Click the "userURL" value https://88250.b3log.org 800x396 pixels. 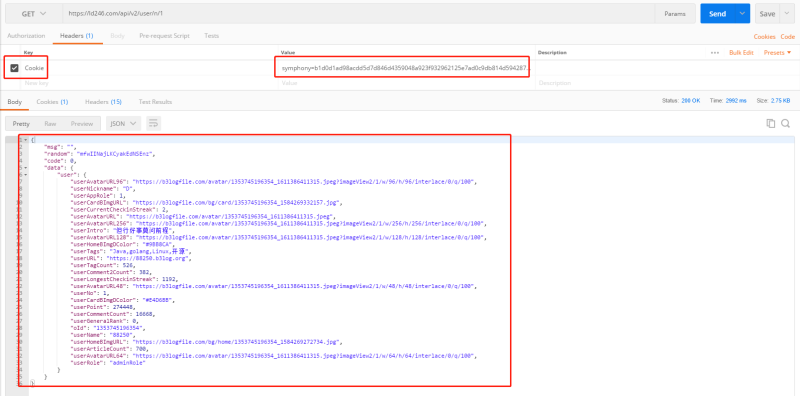coord(148,258)
